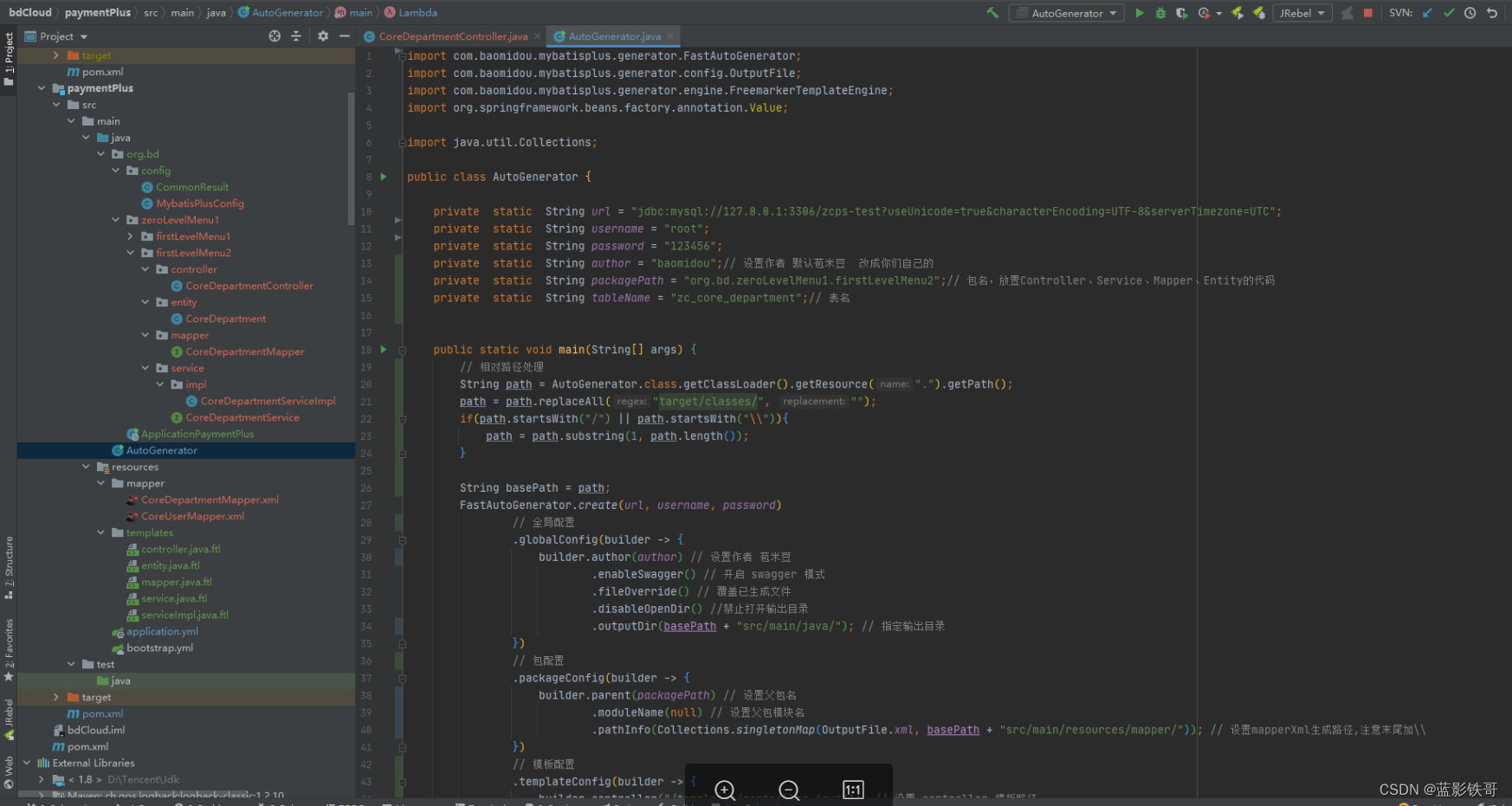Toggle the JRebel side tool window
The image size is (1512, 806).
point(9,720)
